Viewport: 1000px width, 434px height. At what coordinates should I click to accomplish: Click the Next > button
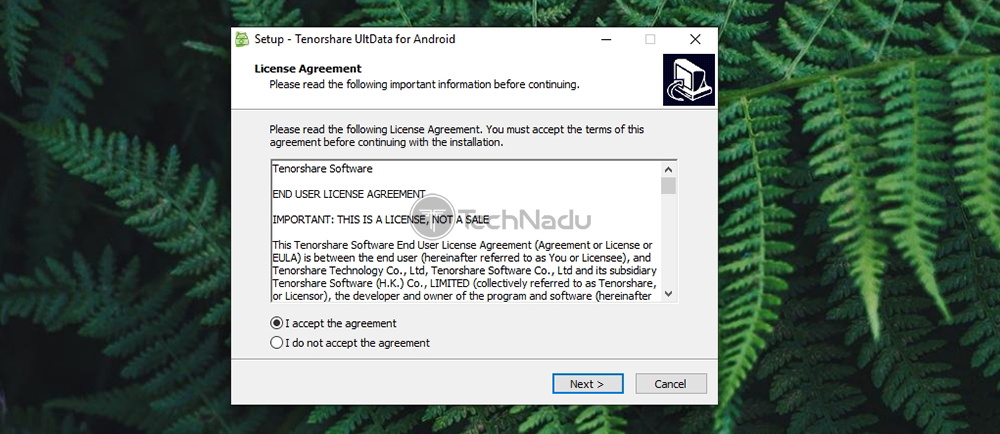(x=587, y=384)
